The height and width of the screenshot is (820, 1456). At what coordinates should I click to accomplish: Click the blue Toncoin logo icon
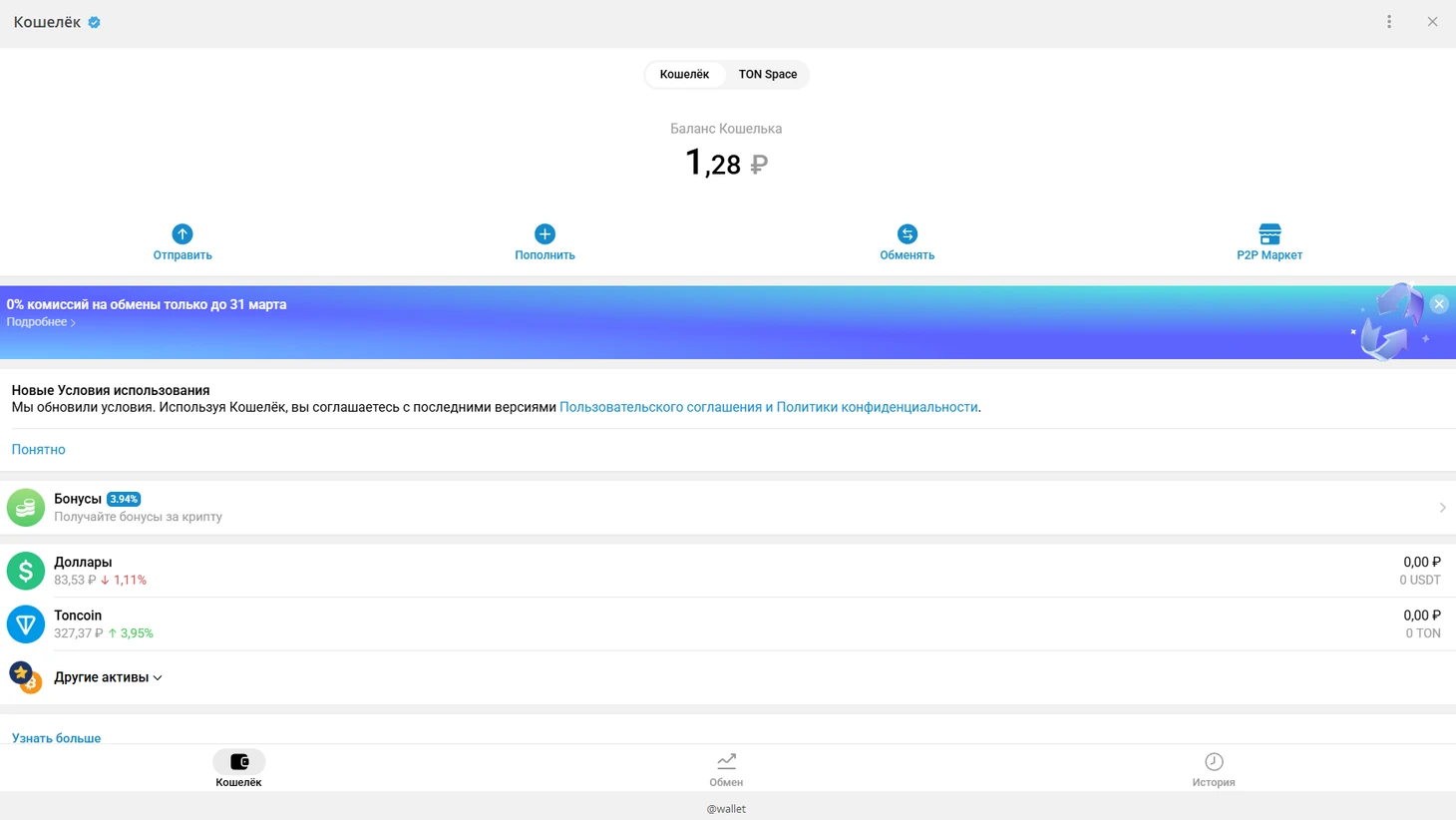click(x=26, y=624)
